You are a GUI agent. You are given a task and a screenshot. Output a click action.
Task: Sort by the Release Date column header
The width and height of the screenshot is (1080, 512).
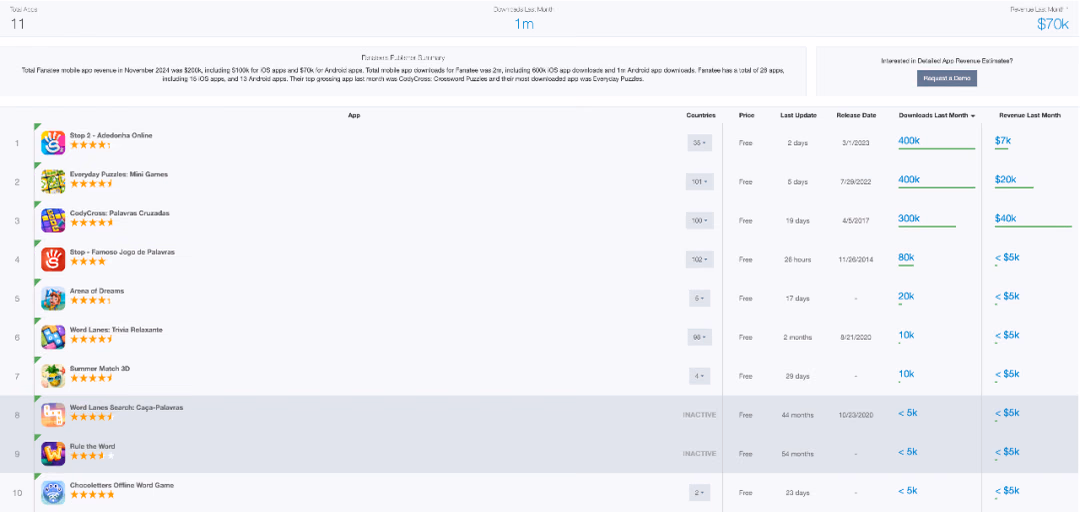pyautogui.click(x=856, y=116)
